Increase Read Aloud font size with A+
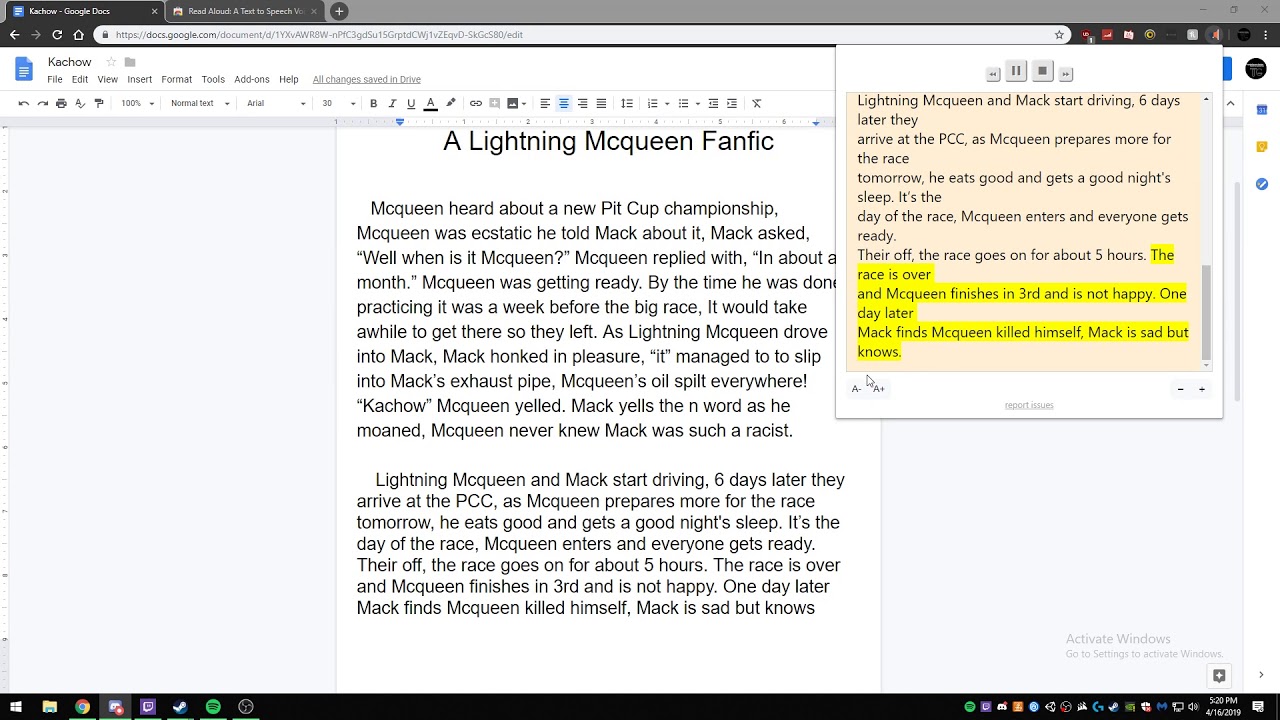The height and width of the screenshot is (720, 1280). pyautogui.click(x=879, y=389)
